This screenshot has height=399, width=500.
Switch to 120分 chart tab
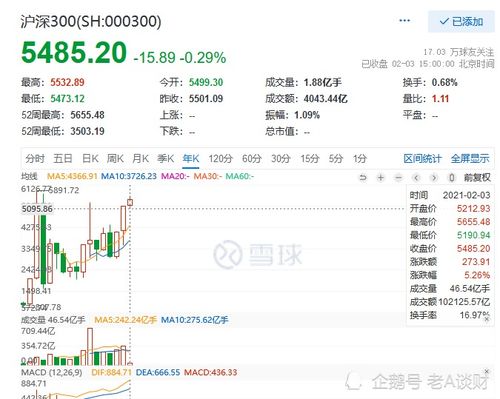tap(221, 159)
